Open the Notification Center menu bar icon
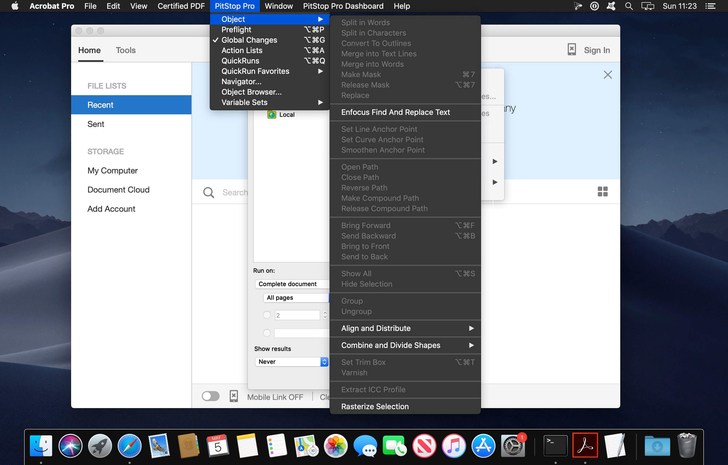728x465 pixels. [712, 6]
